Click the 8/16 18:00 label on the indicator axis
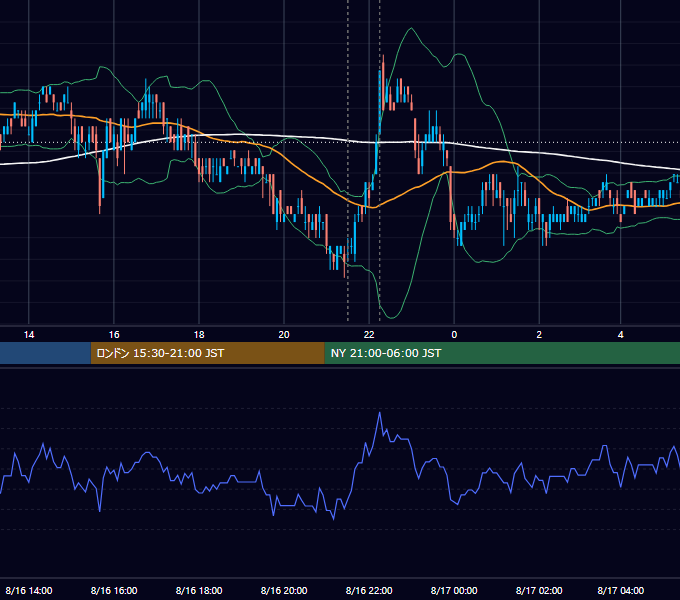 click(x=199, y=590)
